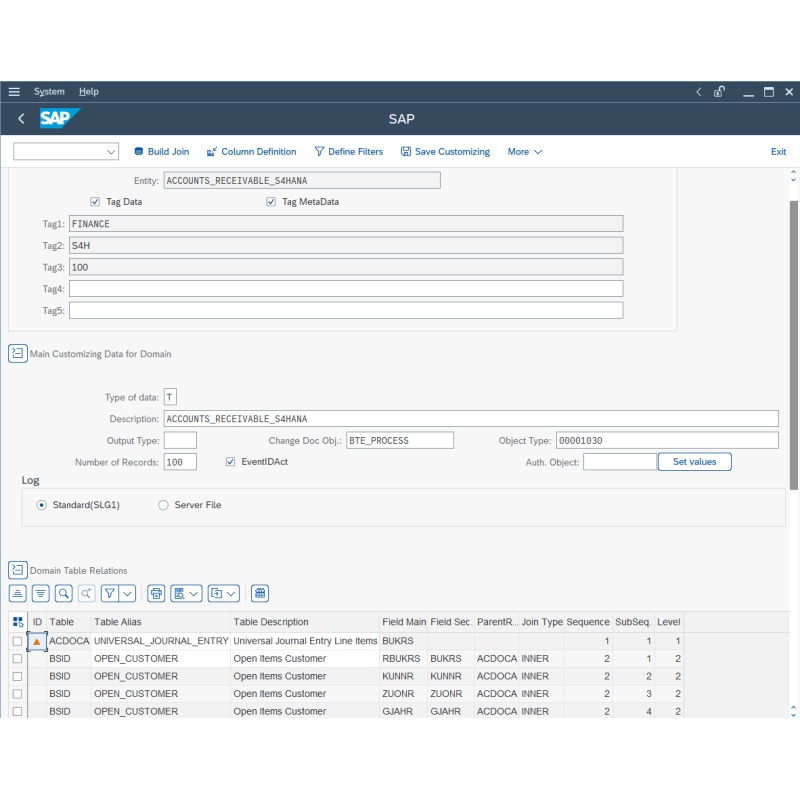The image size is (800, 800).
Task: Collapse Main Customizing Data for Domain section
Action: click(x=17, y=353)
